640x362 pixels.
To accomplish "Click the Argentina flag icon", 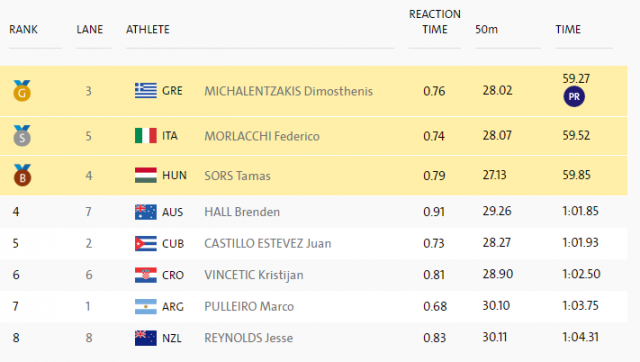I will [x=146, y=306].
